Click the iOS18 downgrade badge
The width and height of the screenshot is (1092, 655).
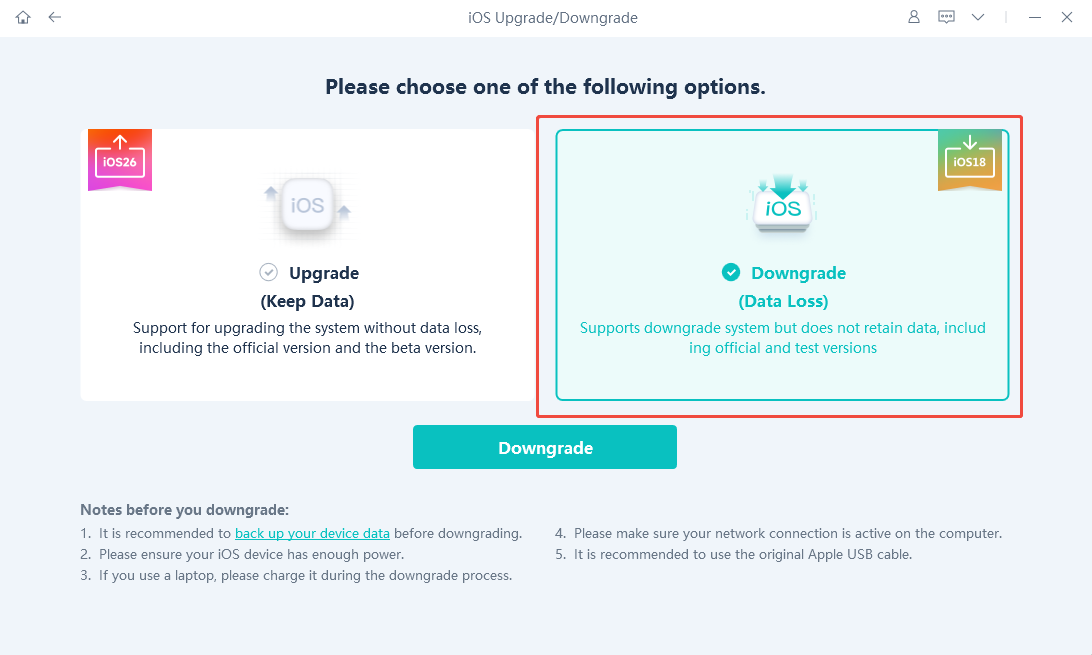(x=969, y=160)
